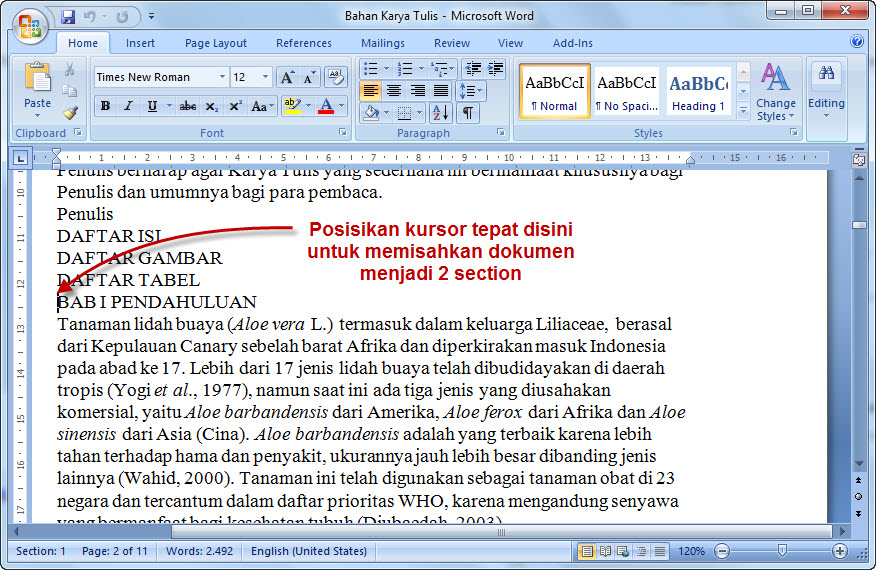Apply the red font color
876x570 pixels.
326,106
